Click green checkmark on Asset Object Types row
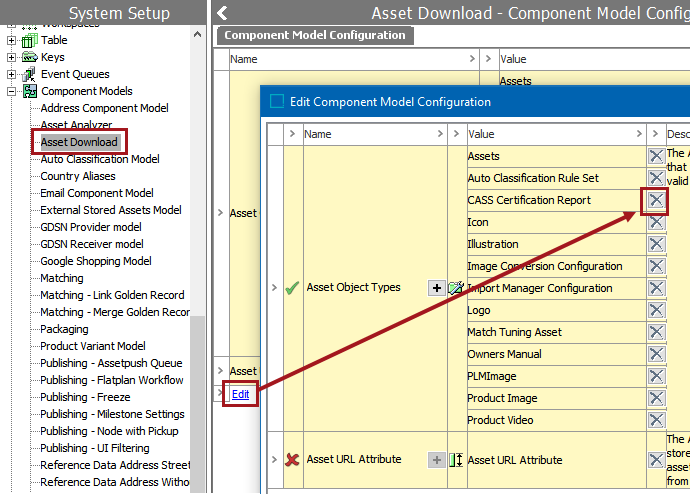This screenshot has height=494, width=690. click(x=292, y=288)
